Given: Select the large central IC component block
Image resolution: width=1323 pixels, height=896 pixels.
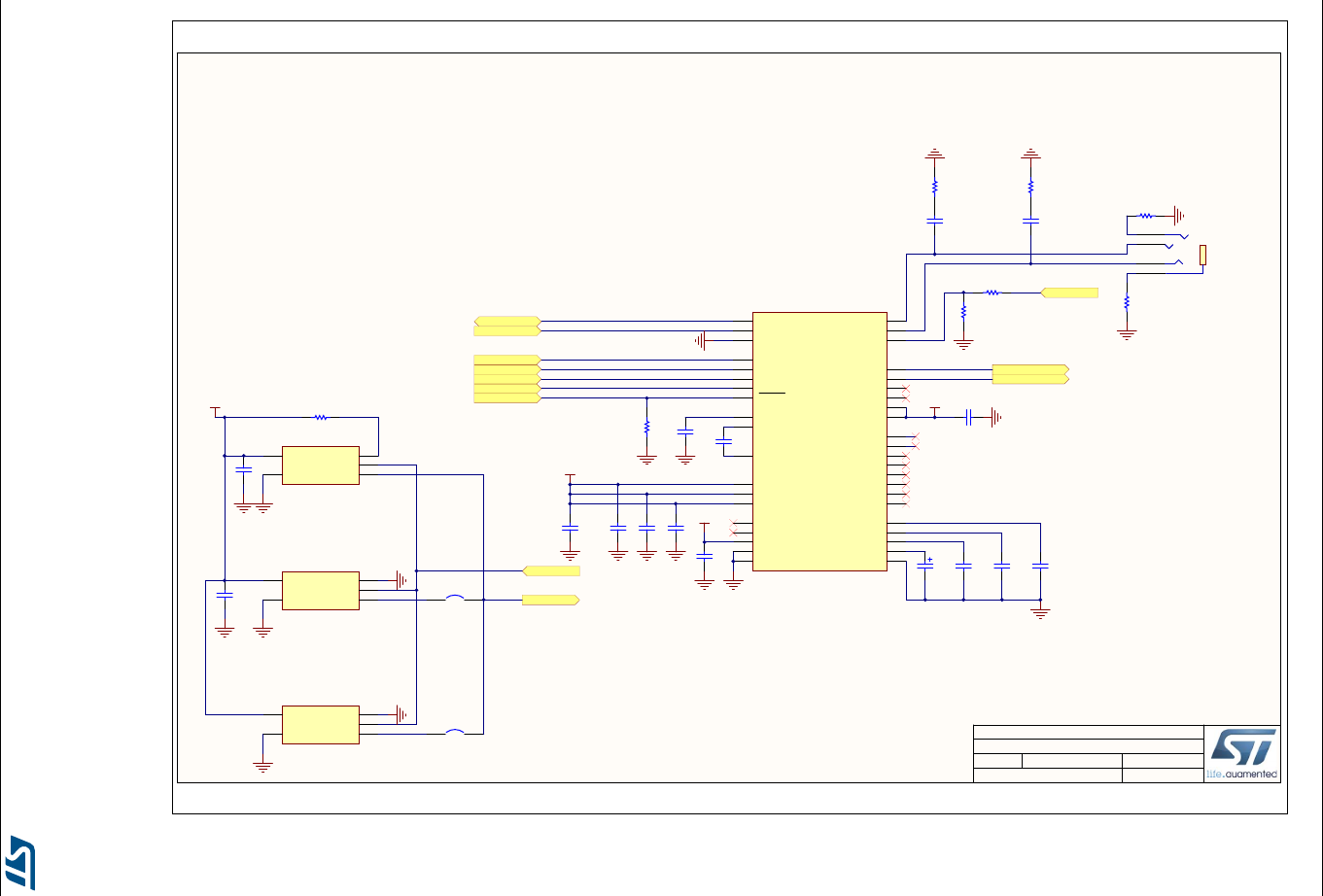Looking at the screenshot, I should coord(819,441).
